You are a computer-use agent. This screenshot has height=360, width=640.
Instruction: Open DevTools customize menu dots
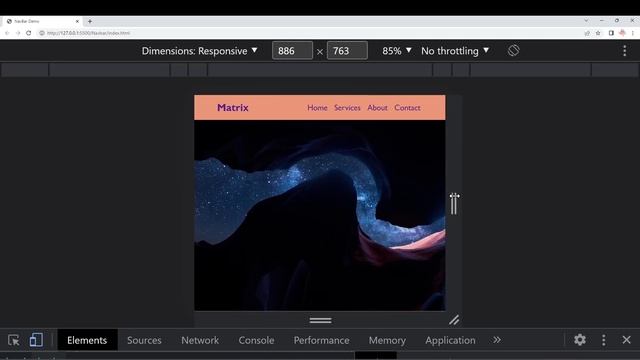coord(604,340)
